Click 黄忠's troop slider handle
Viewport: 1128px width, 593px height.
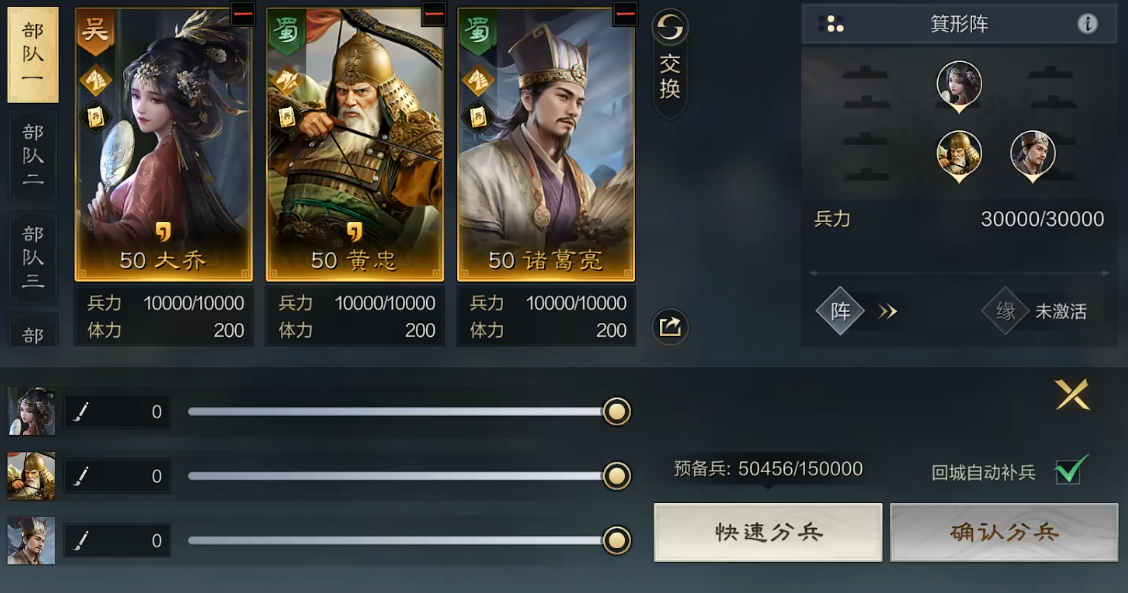[x=617, y=476]
